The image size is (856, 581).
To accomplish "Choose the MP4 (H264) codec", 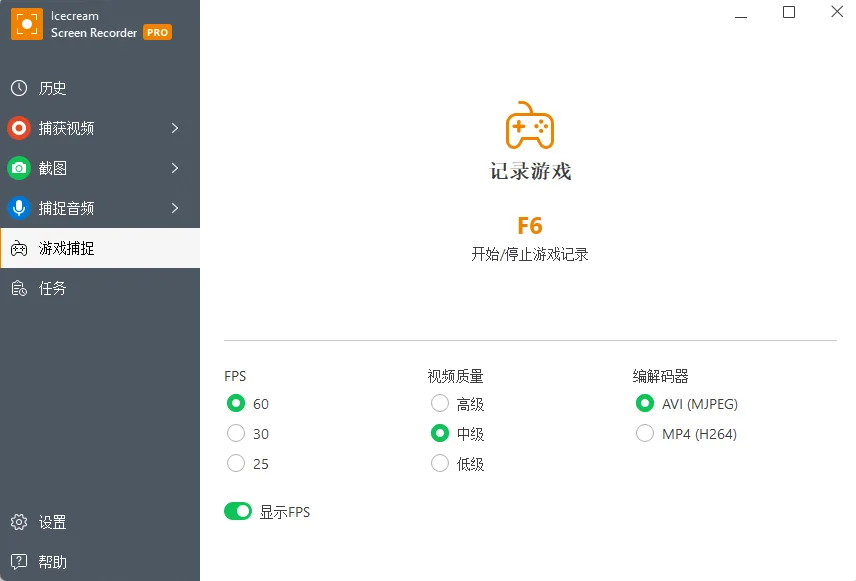I will (x=645, y=434).
